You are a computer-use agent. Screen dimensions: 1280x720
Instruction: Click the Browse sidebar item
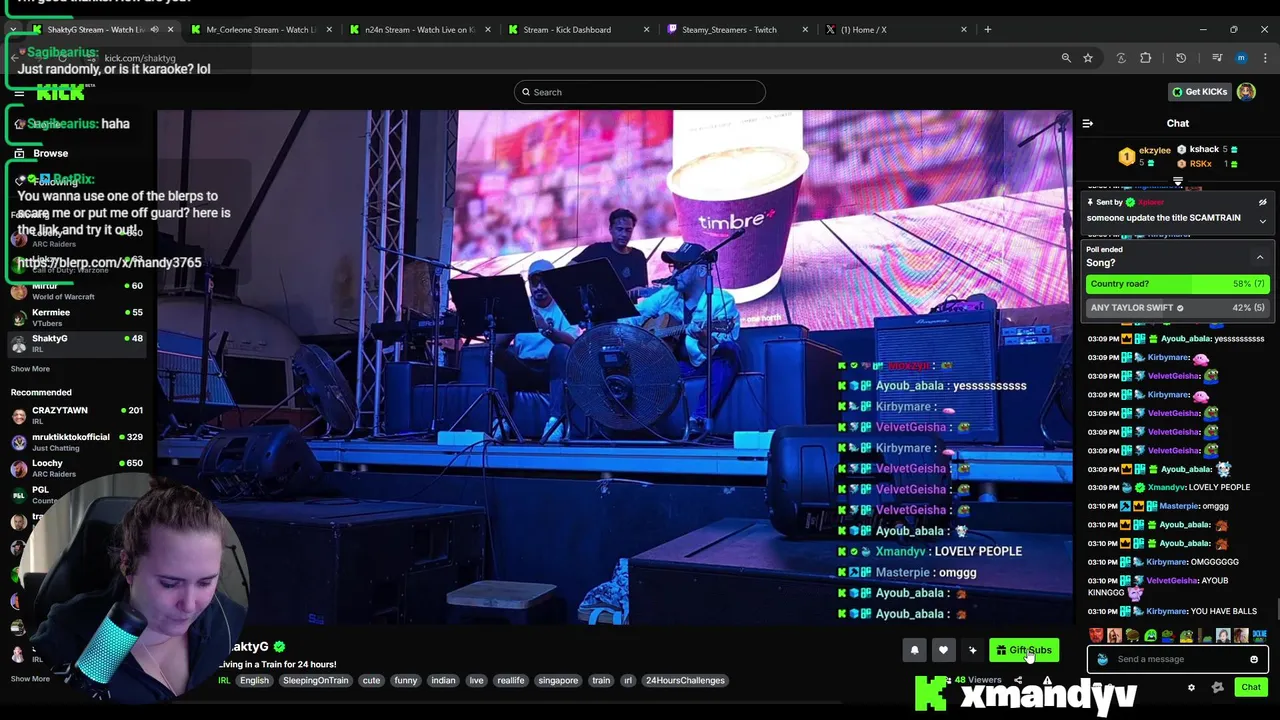pyautogui.click(x=50, y=153)
